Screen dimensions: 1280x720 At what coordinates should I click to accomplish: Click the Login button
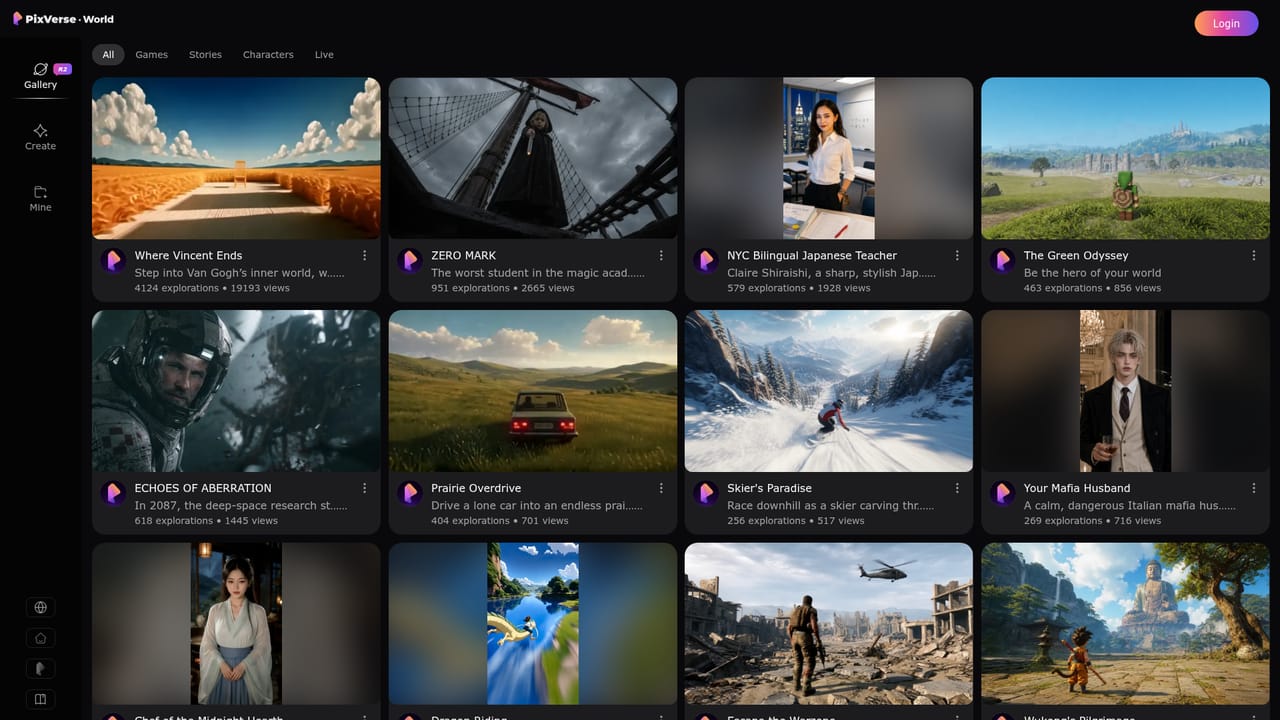click(x=1226, y=23)
